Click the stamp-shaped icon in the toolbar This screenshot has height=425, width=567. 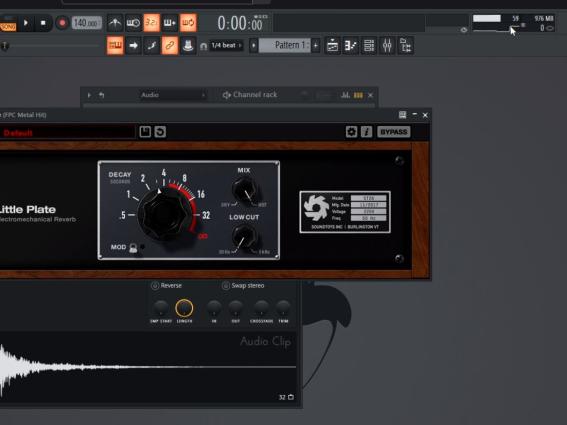click(188, 46)
